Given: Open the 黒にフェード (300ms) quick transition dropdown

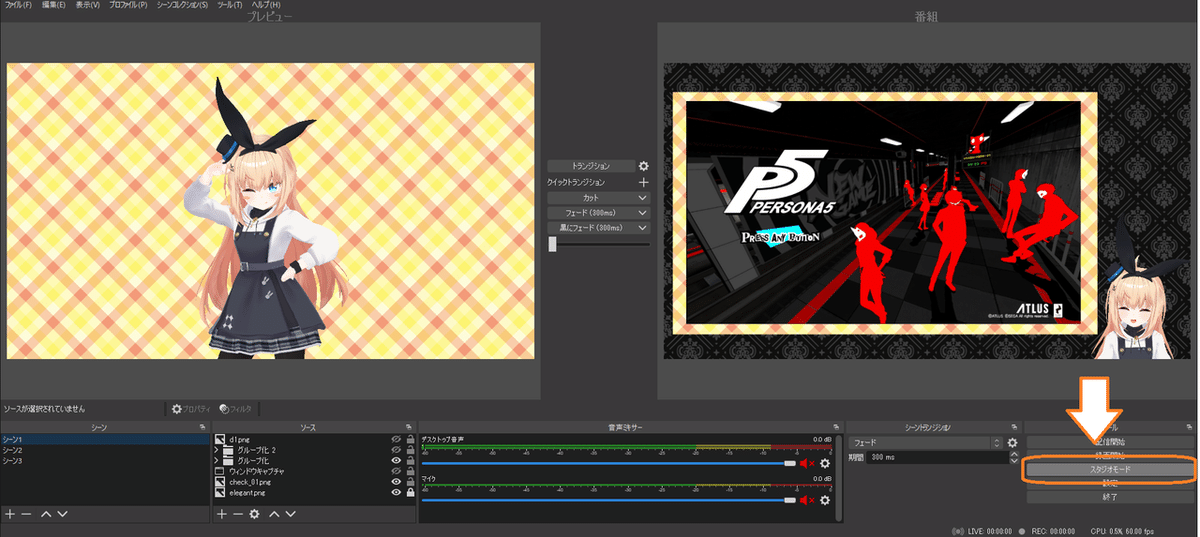Looking at the screenshot, I should pos(599,228).
